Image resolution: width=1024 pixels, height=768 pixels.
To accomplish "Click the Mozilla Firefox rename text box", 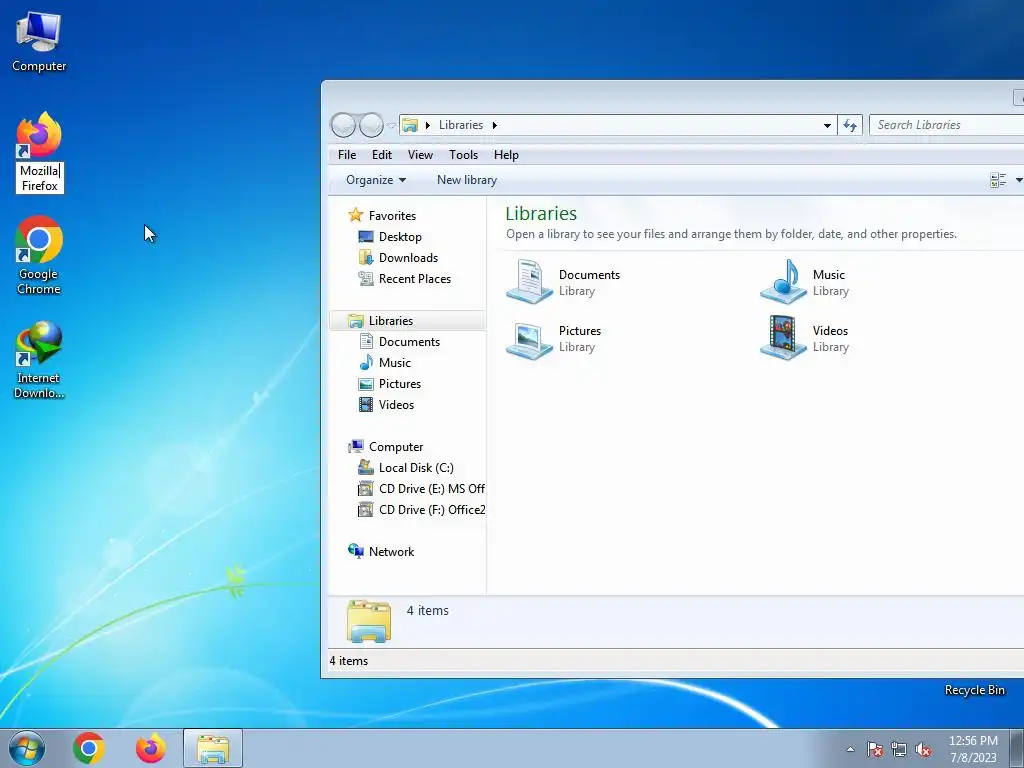I will (x=40, y=178).
